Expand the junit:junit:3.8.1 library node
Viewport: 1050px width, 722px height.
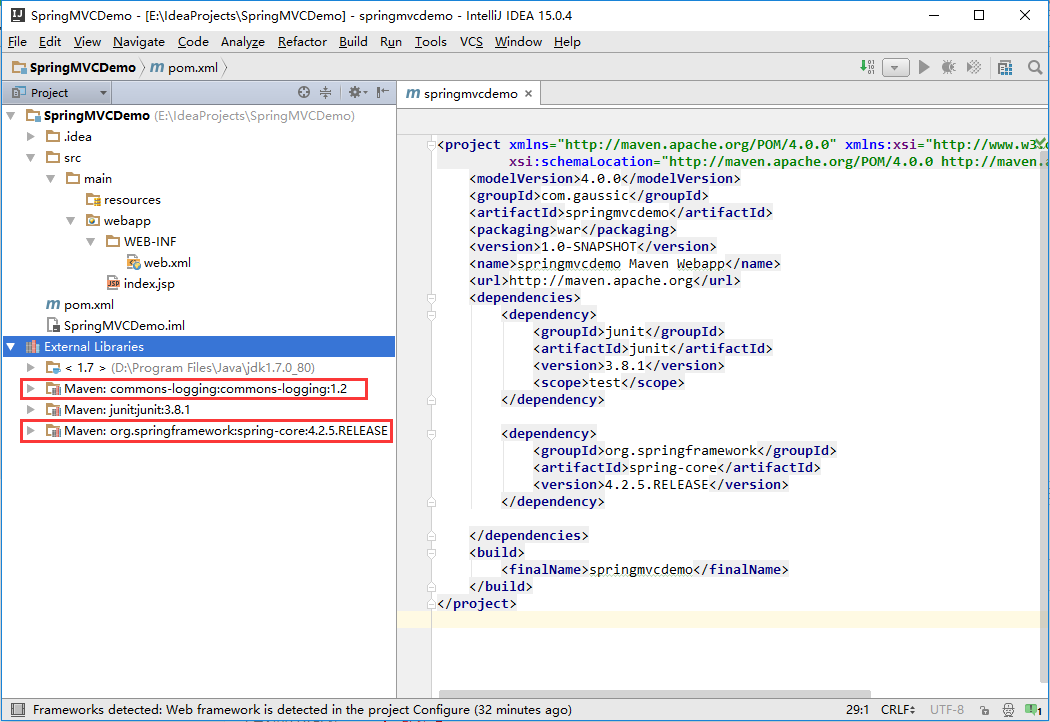click(x=31, y=409)
